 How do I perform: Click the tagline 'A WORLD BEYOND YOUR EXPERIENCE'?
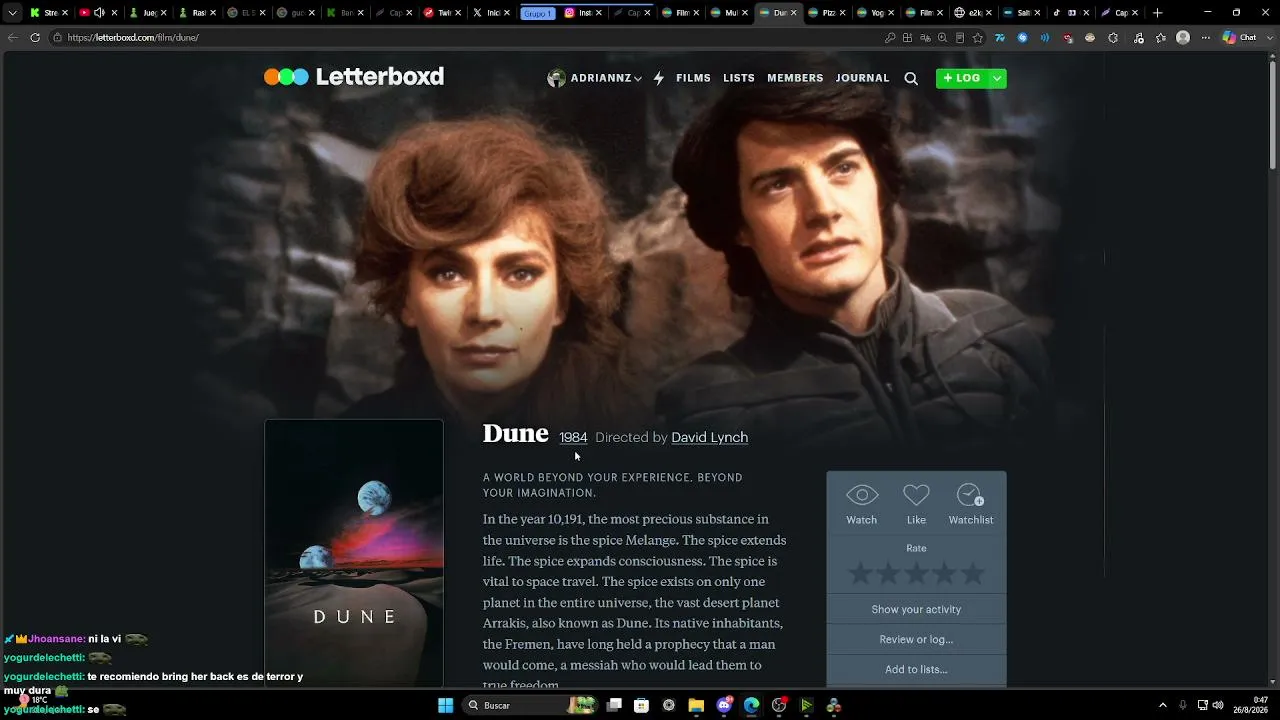pos(612,485)
